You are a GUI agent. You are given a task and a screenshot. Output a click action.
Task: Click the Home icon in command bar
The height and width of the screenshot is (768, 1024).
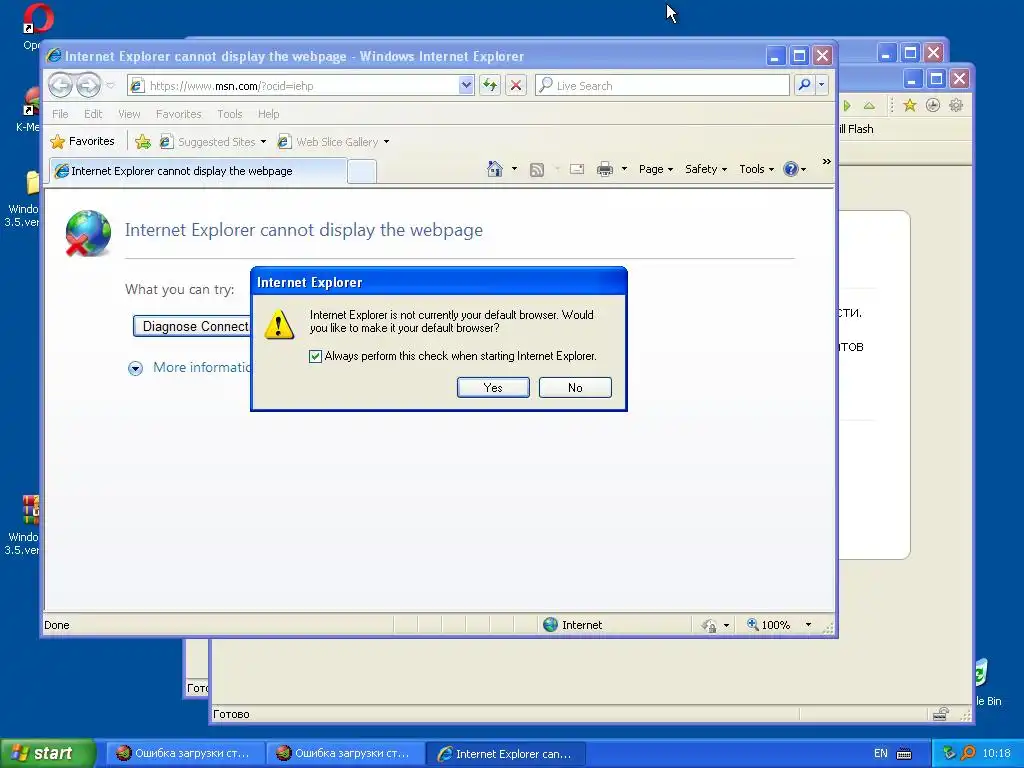click(494, 169)
